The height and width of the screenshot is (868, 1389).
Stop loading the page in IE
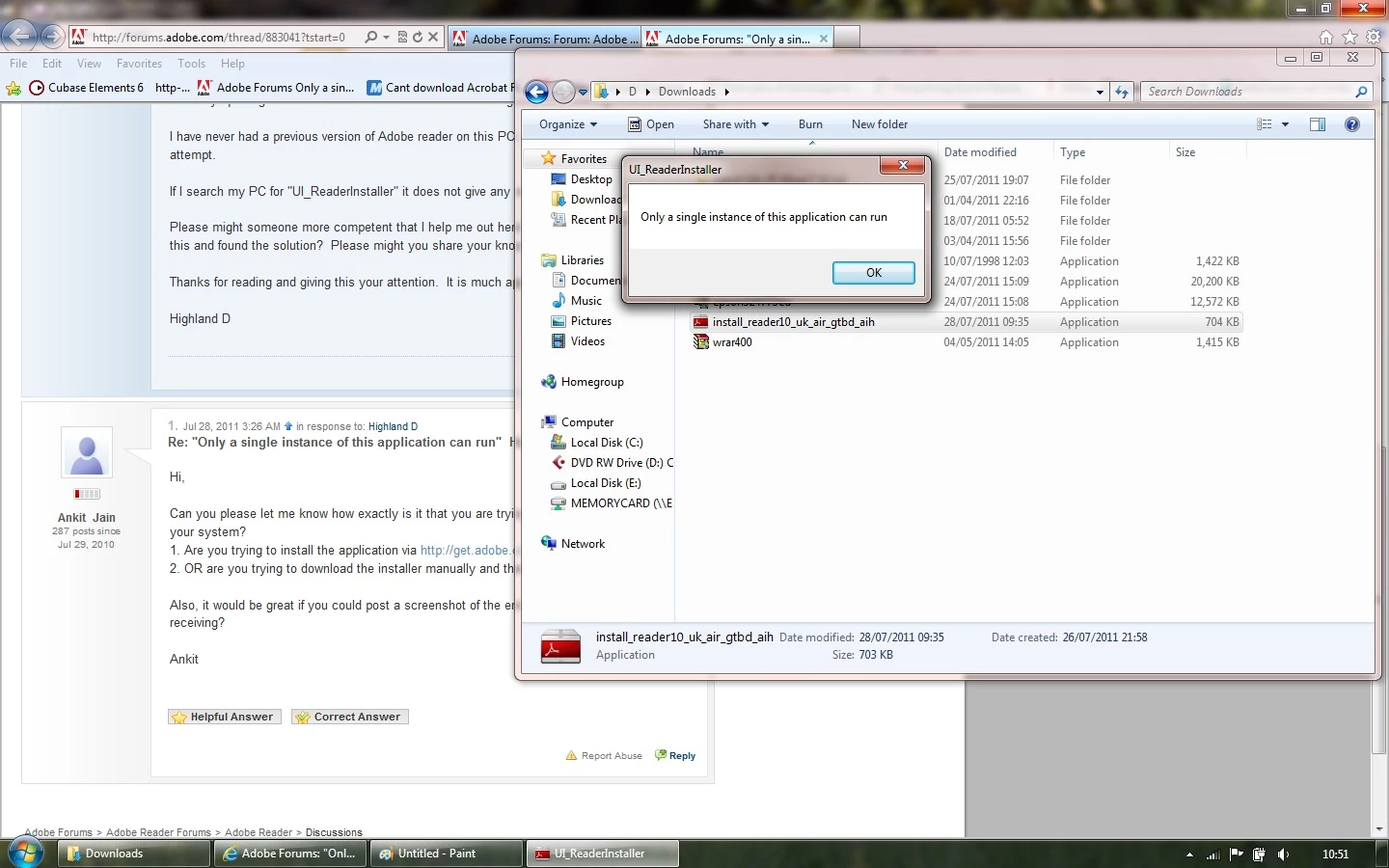(433, 38)
